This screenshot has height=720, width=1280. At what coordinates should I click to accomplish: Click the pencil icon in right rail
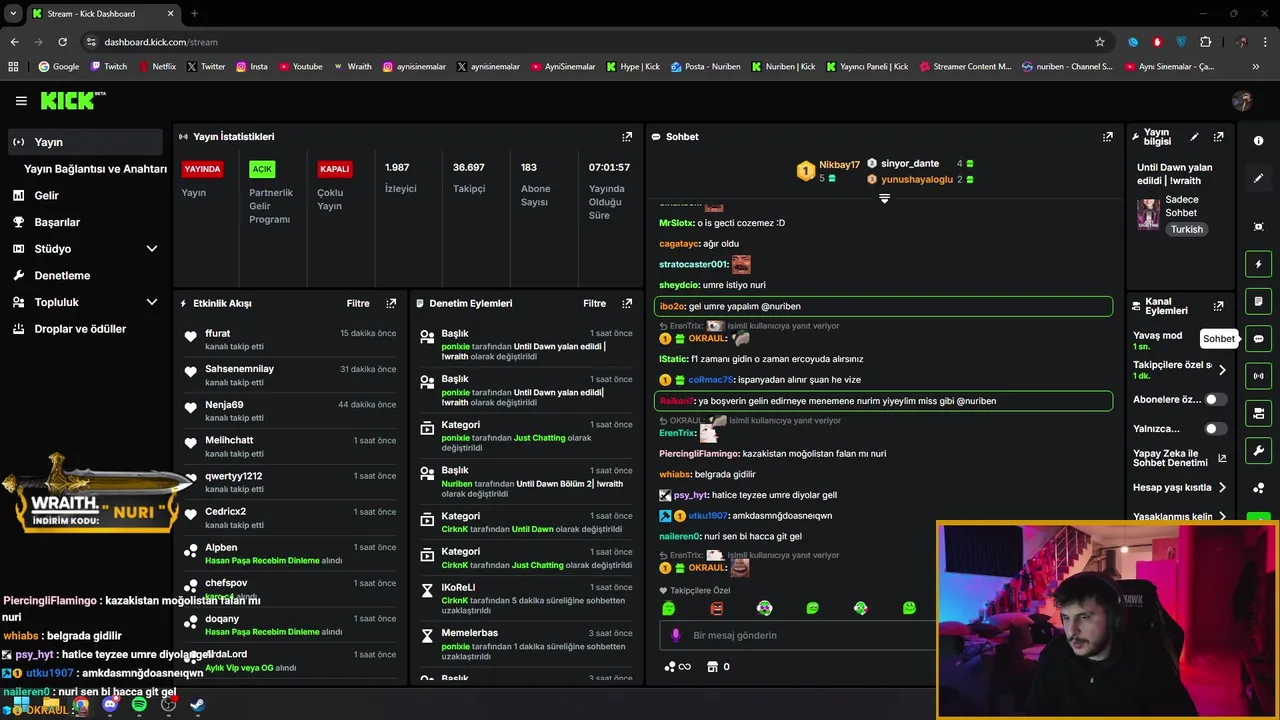1258,178
